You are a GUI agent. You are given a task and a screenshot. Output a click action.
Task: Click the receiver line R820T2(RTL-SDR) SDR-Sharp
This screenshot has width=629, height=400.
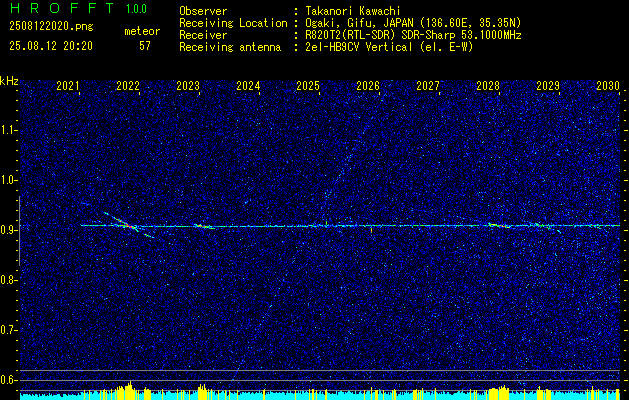(382, 35)
